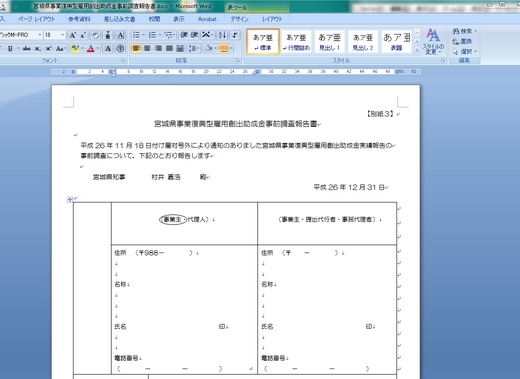Viewport: 520px width, 379px height.
Task: Insert enclosed character icon
Action: [x=121, y=49]
